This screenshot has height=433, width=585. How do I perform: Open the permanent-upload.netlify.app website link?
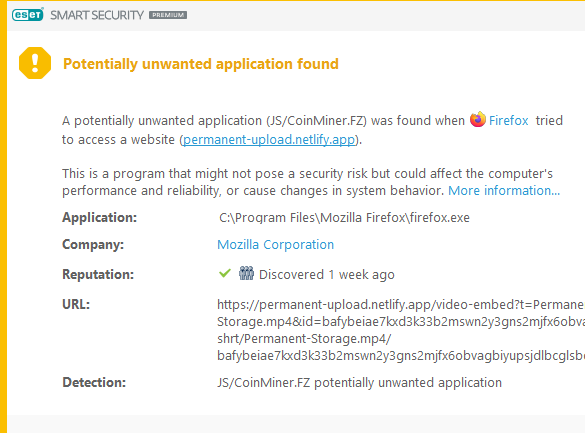click(x=269, y=139)
